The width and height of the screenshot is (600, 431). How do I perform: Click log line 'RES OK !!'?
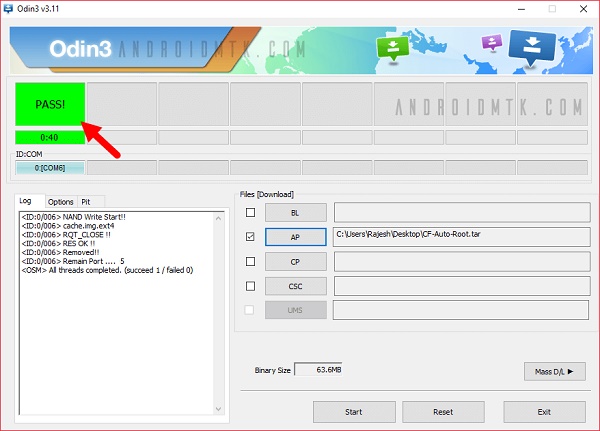pos(58,243)
